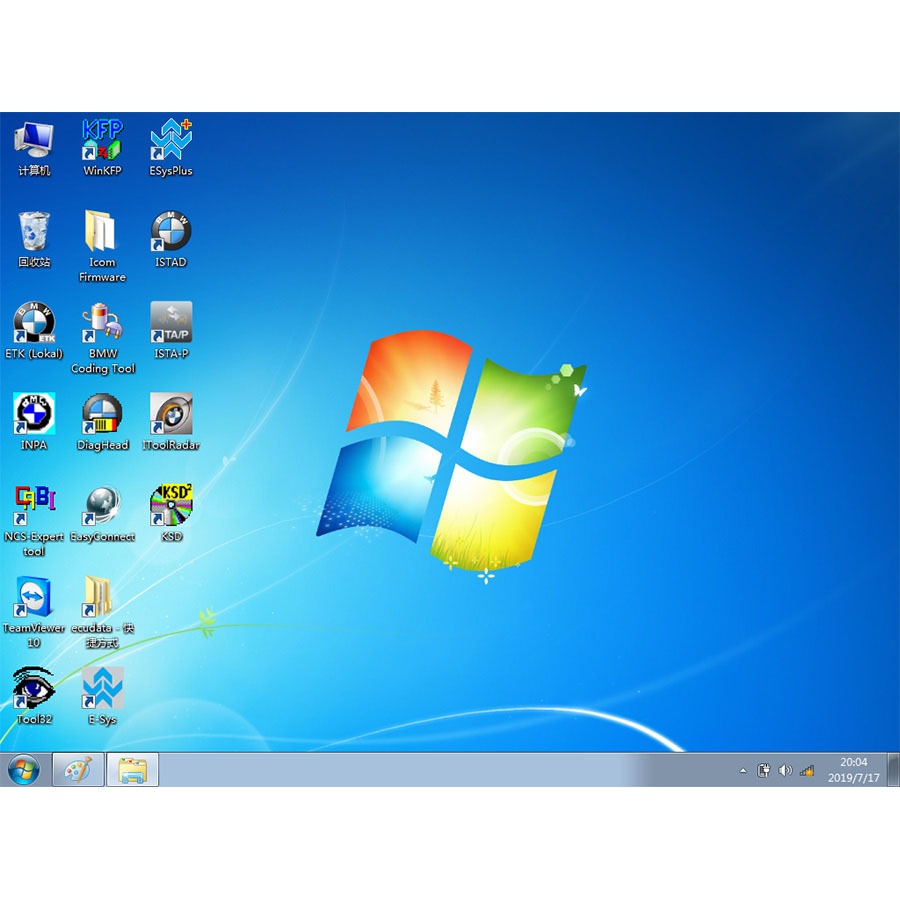Open the Icom Firmware folder
The image size is (900, 900).
(102, 246)
